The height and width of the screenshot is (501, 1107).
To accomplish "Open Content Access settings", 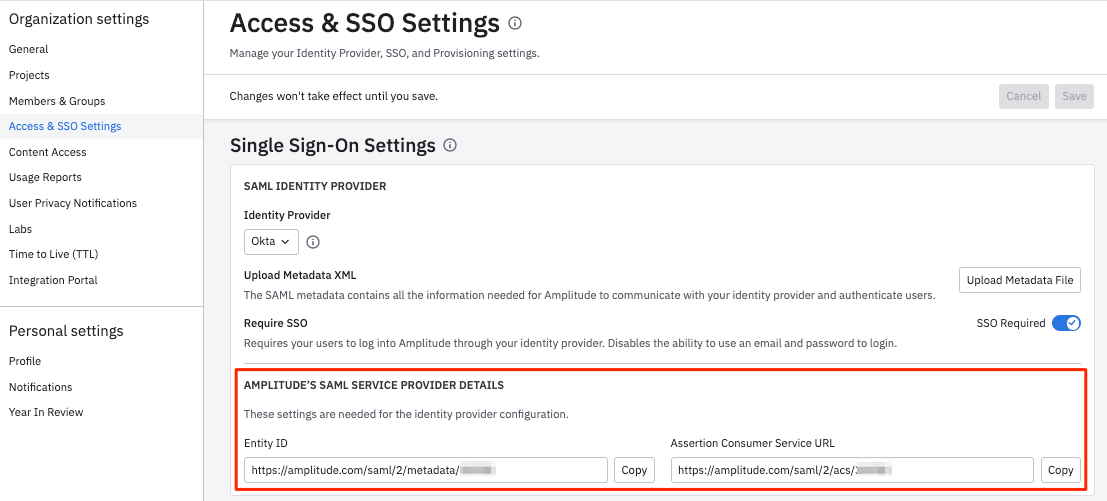I will [x=48, y=152].
